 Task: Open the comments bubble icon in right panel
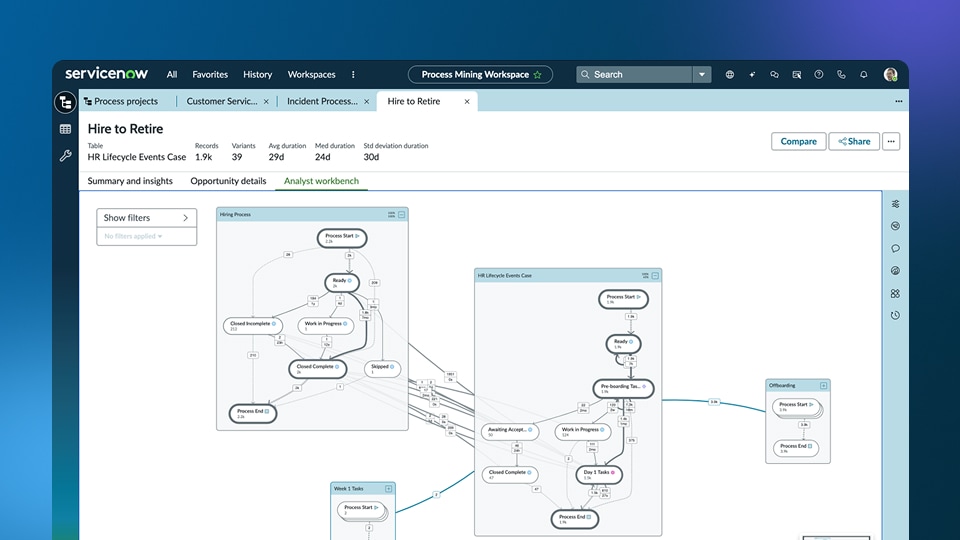click(895, 249)
